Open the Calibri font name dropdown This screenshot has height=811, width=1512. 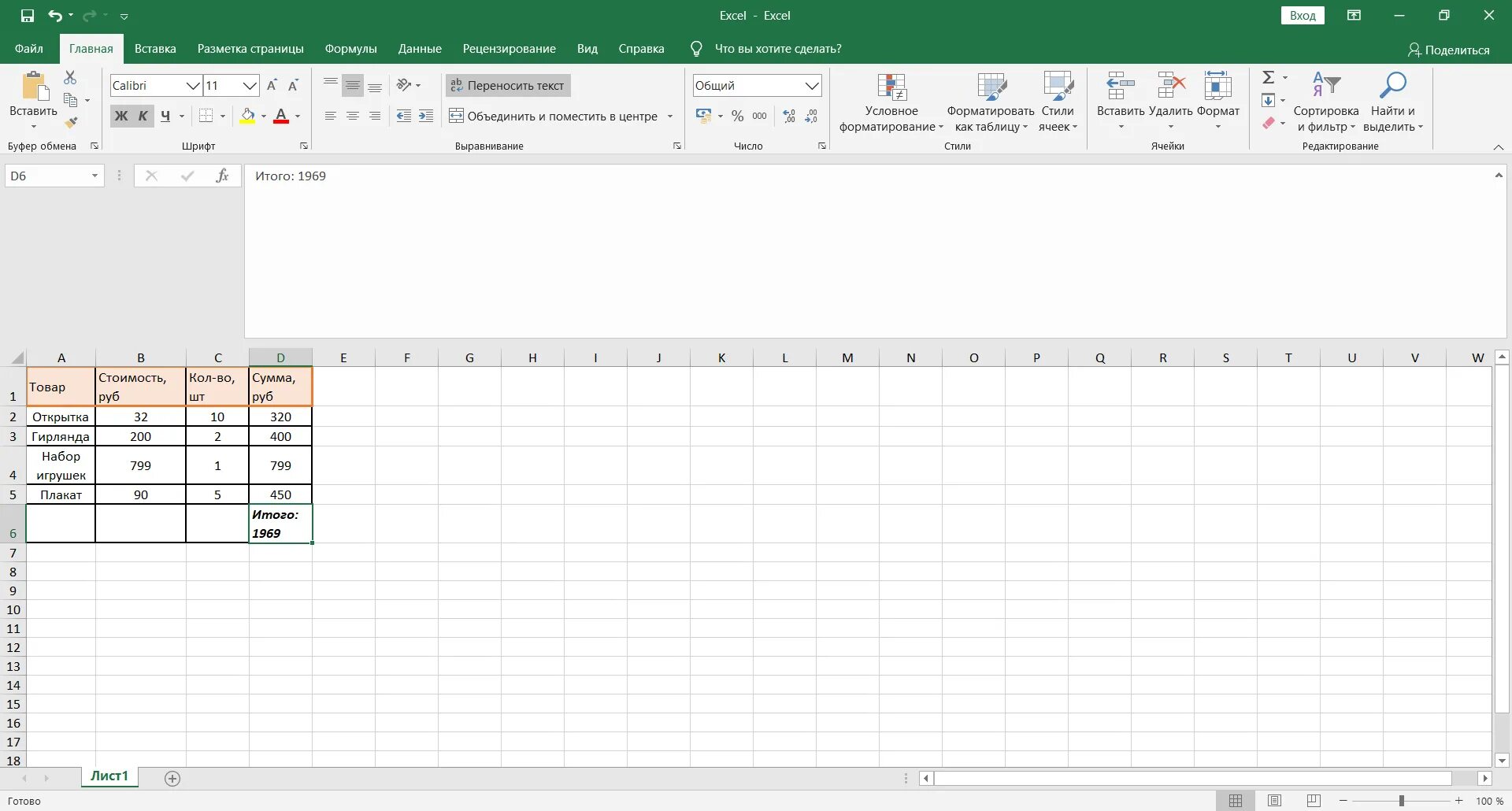(x=193, y=85)
